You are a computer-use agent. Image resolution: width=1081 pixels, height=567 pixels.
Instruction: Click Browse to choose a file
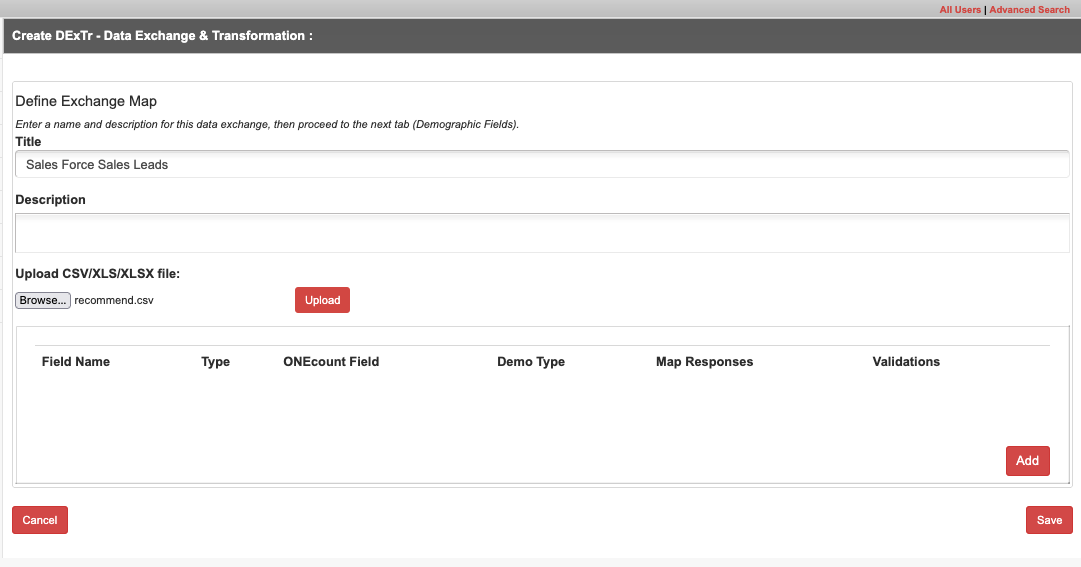pos(43,300)
